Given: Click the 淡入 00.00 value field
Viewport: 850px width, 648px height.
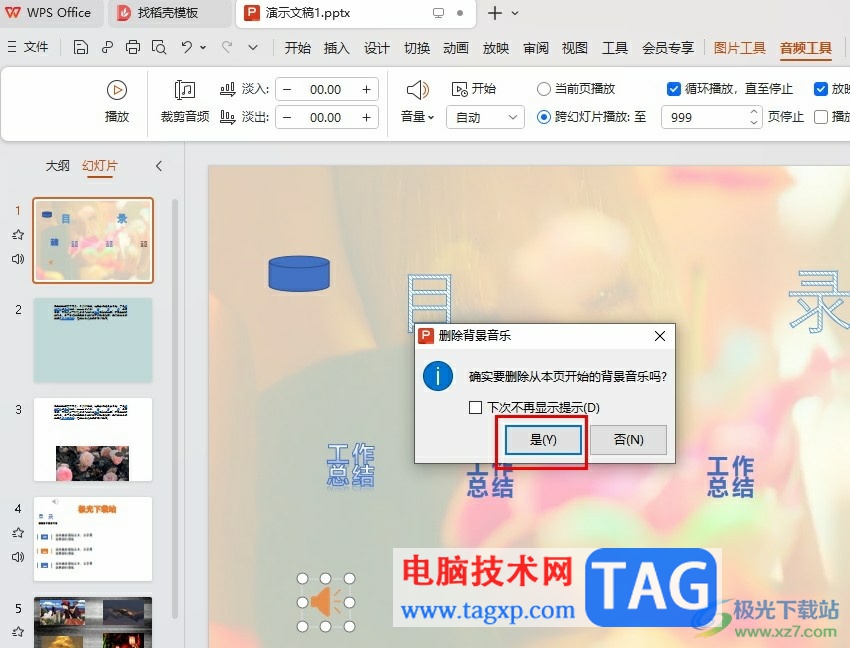Looking at the screenshot, I should click(325, 89).
